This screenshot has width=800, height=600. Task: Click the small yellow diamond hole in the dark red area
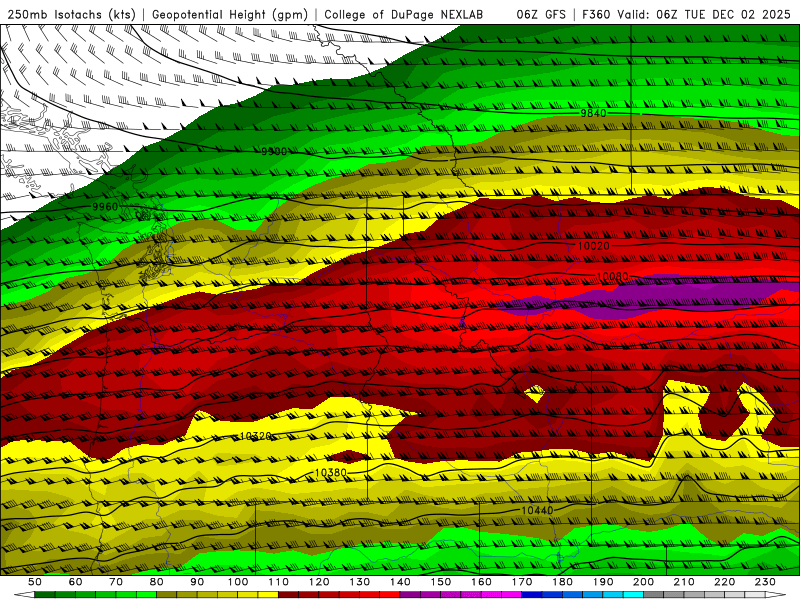coord(535,393)
